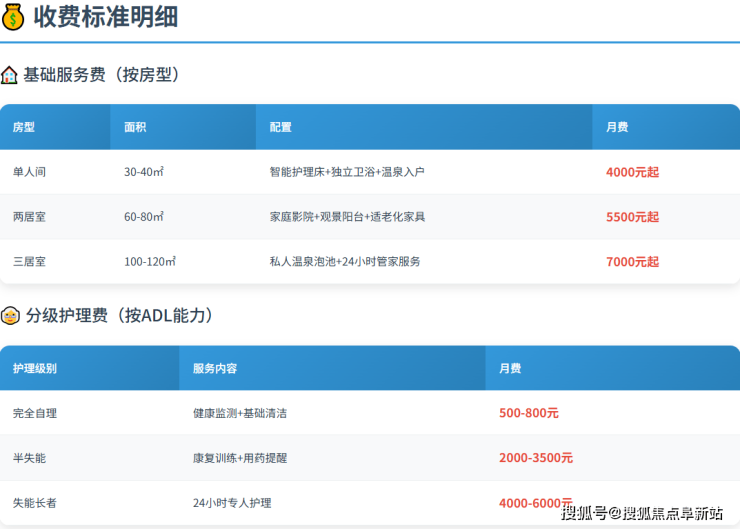
Task: Click 月费 header in the nursing level table
Action: coord(510,368)
